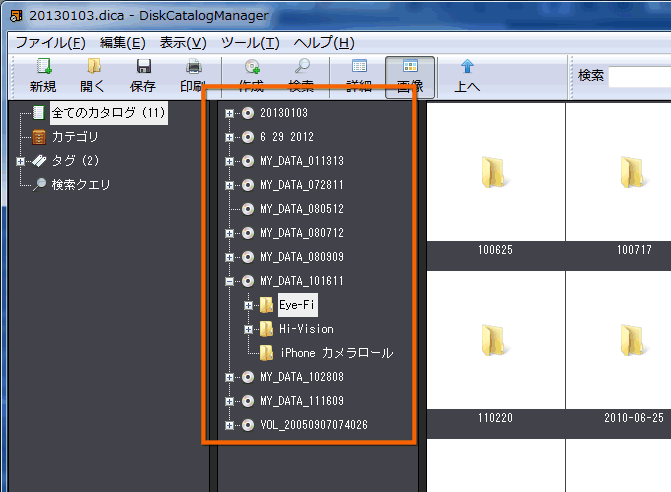
Task: Click the 検索 magnifier toolbar icon
Action: [x=302, y=66]
